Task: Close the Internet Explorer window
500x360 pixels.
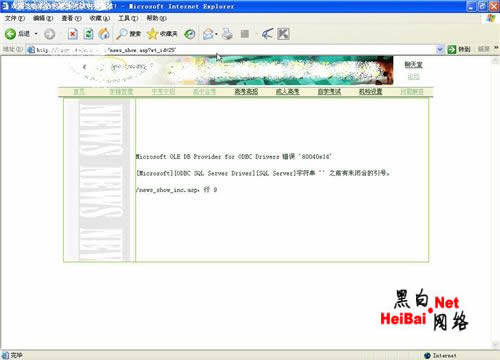Action: pos(494,6)
